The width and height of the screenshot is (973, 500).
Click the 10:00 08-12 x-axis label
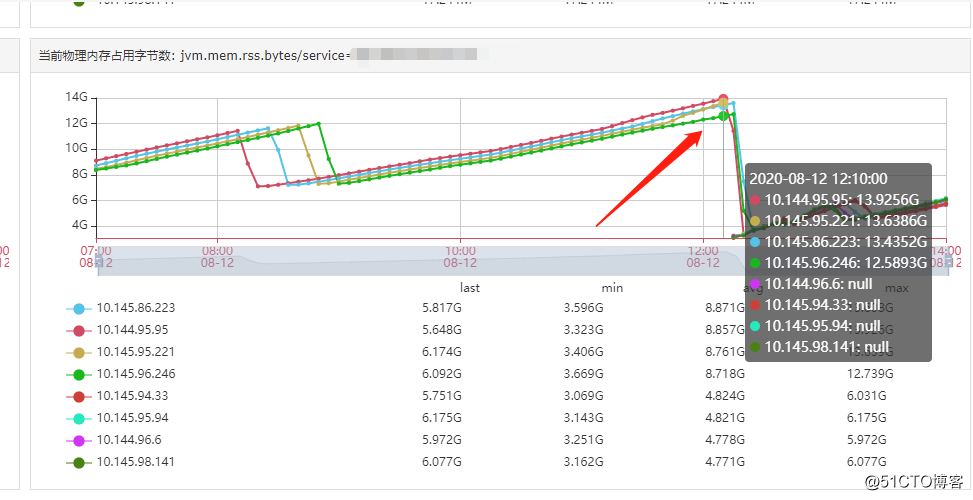460,257
